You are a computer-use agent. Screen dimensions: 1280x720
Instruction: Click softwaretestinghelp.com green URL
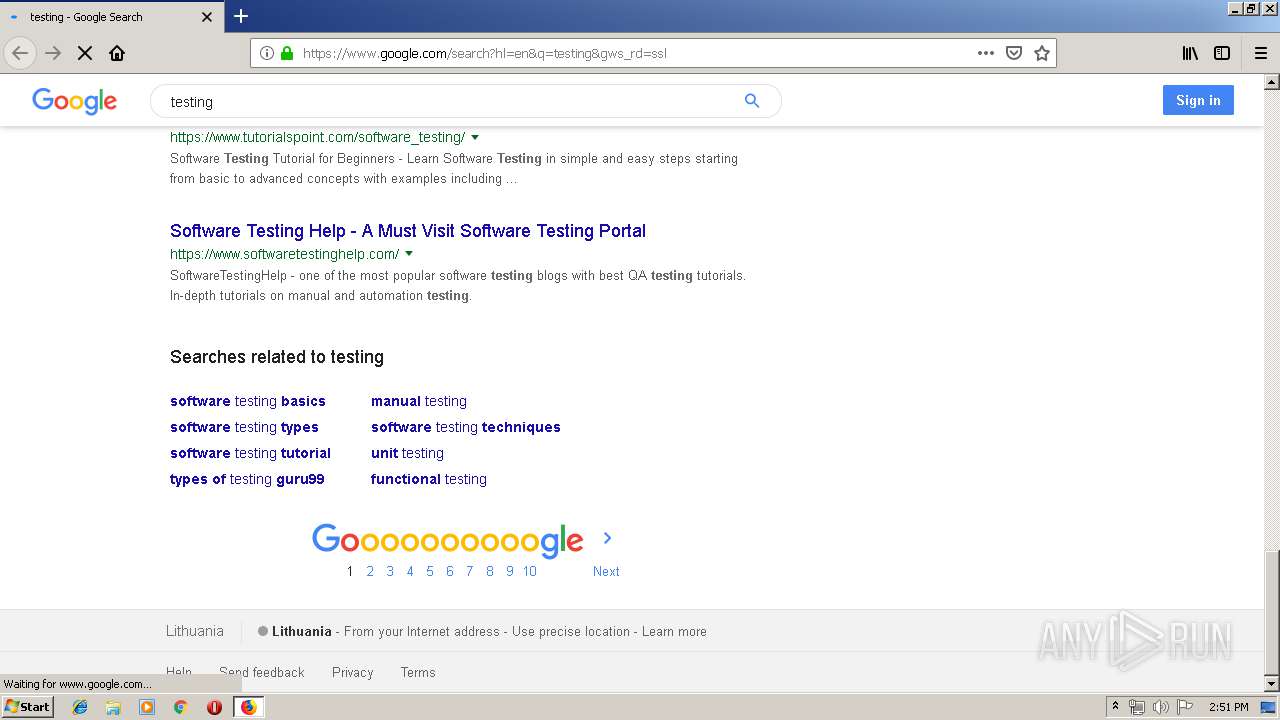285,254
